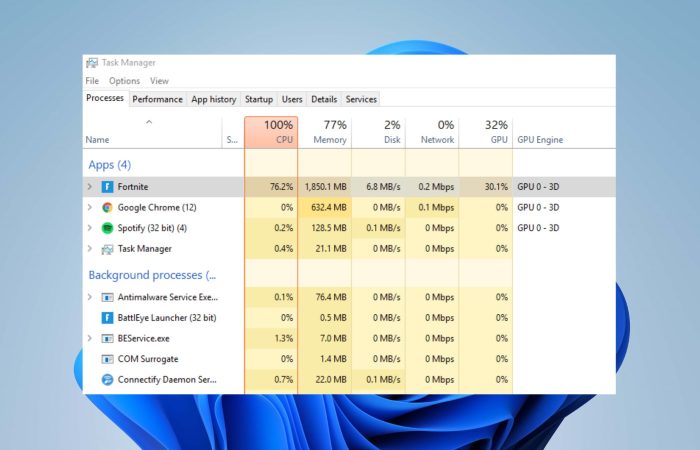700x450 pixels.
Task: Click Fortnite's 76.2% CPU value
Action: coord(282,187)
